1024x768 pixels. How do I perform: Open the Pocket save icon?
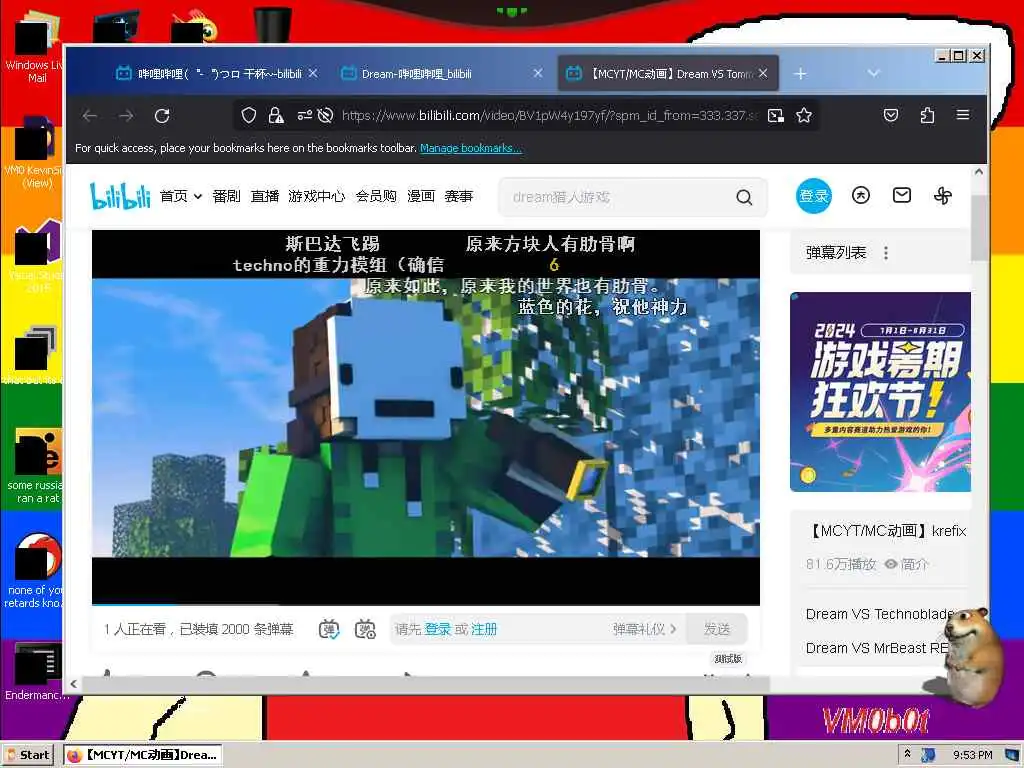[x=891, y=116]
